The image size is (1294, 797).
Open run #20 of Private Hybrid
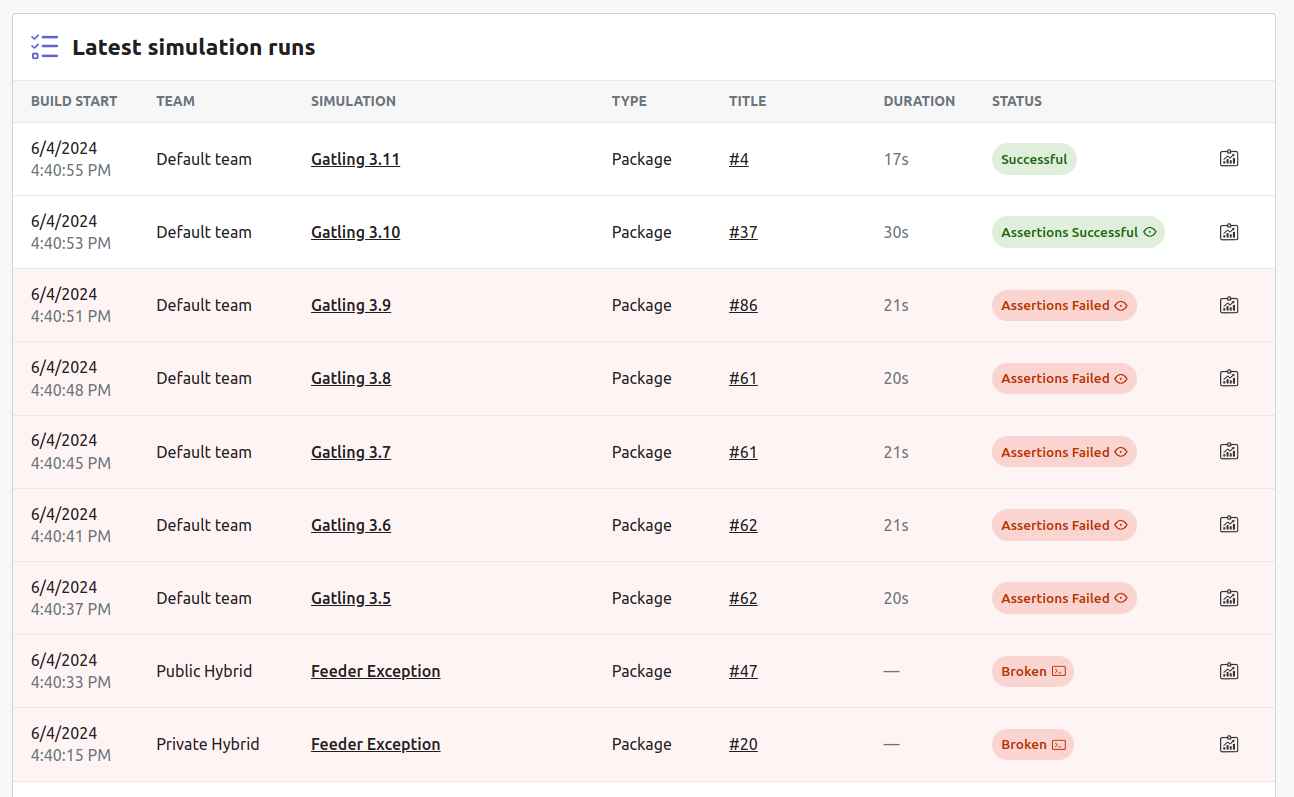[x=743, y=744]
